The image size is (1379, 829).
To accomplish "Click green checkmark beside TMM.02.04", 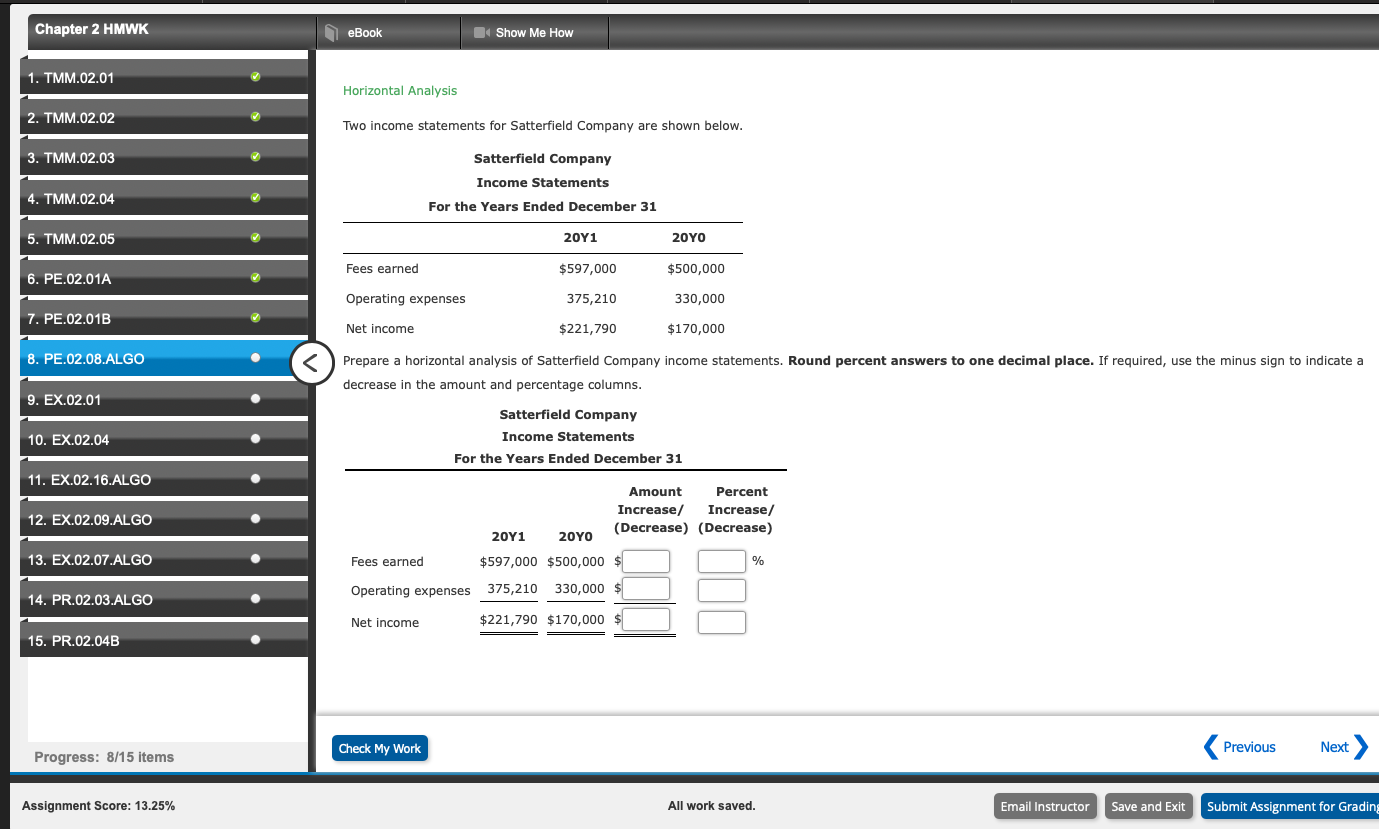I will 256,198.
